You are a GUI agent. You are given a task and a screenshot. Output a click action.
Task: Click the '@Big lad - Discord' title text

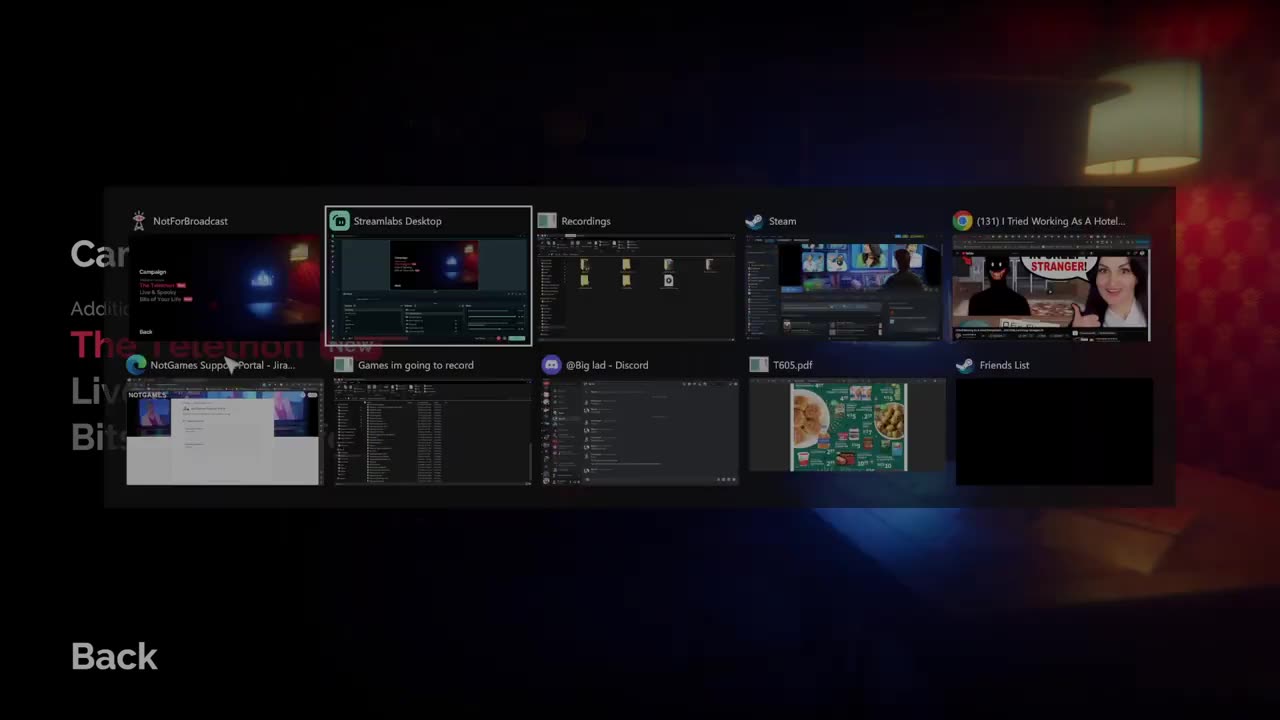click(607, 365)
